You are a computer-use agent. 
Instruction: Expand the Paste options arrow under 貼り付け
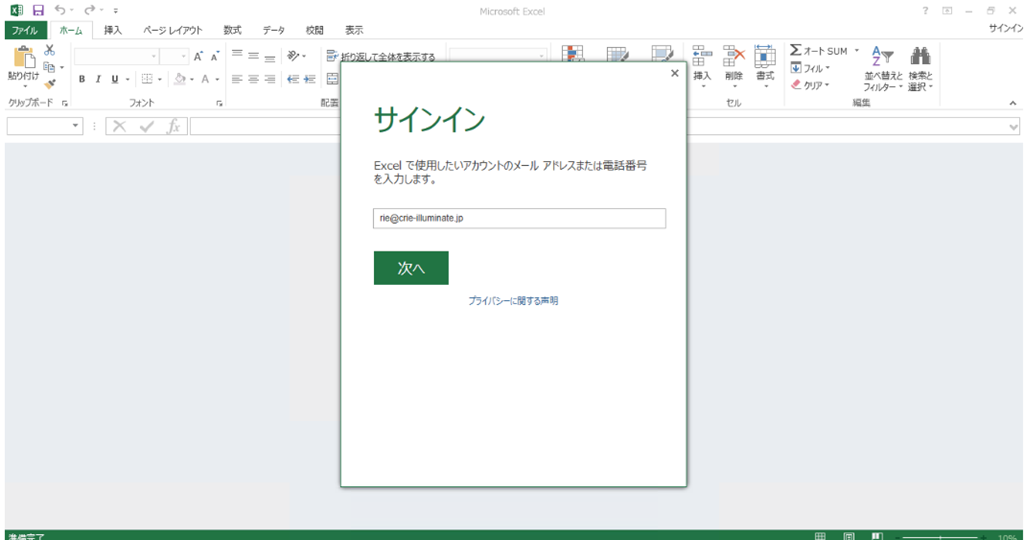24,86
